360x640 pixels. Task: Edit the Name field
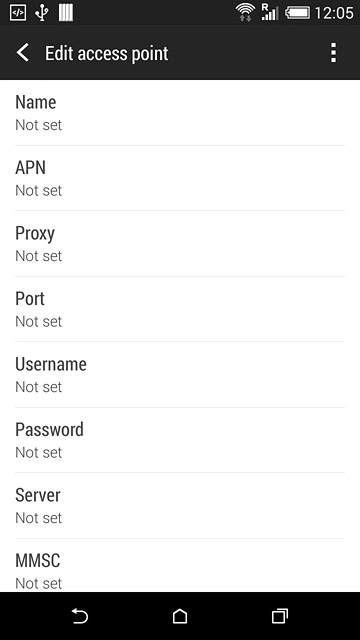(180, 113)
